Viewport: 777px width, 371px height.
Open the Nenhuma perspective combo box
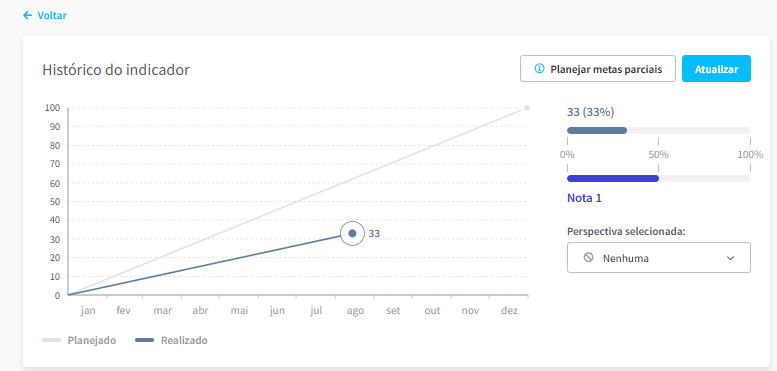(659, 258)
